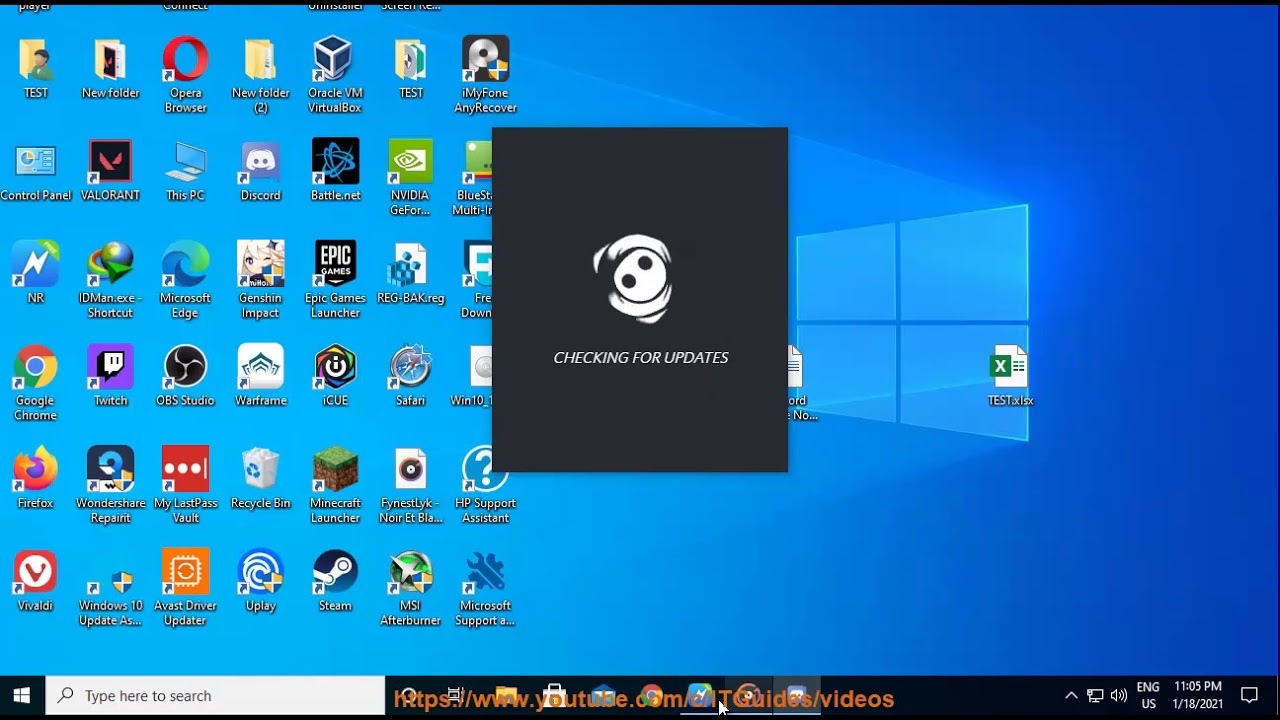
Task: Select the FynestLyk - Noir Et Bla... file
Action: 410,485
